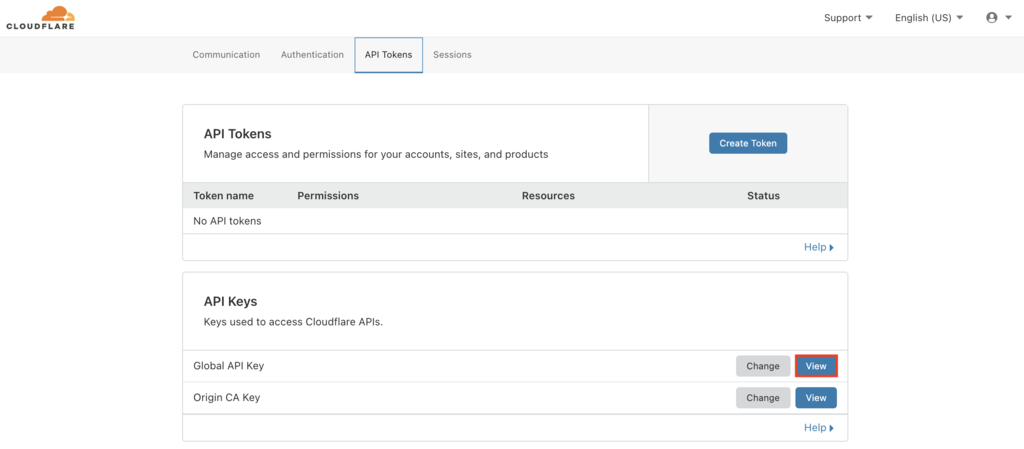Switch to the Authentication tab
Screen dimensions: 1024x449
click(312, 55)
